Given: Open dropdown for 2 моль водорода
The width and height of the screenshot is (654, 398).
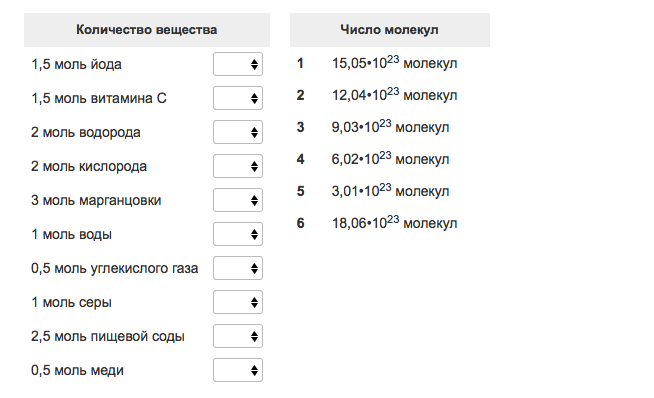Looking at the screenshot, I should tap(238, 132).
